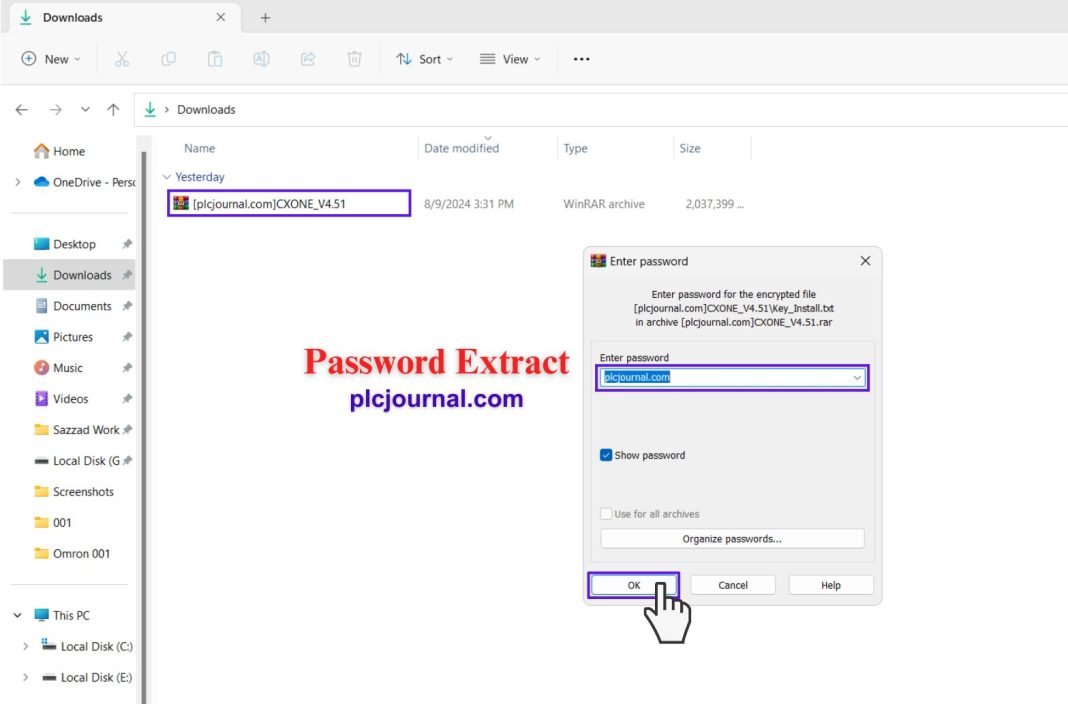Uncheck the Show password checkbox
Screen dimensions: 1068x704
(x=606, y=455)
